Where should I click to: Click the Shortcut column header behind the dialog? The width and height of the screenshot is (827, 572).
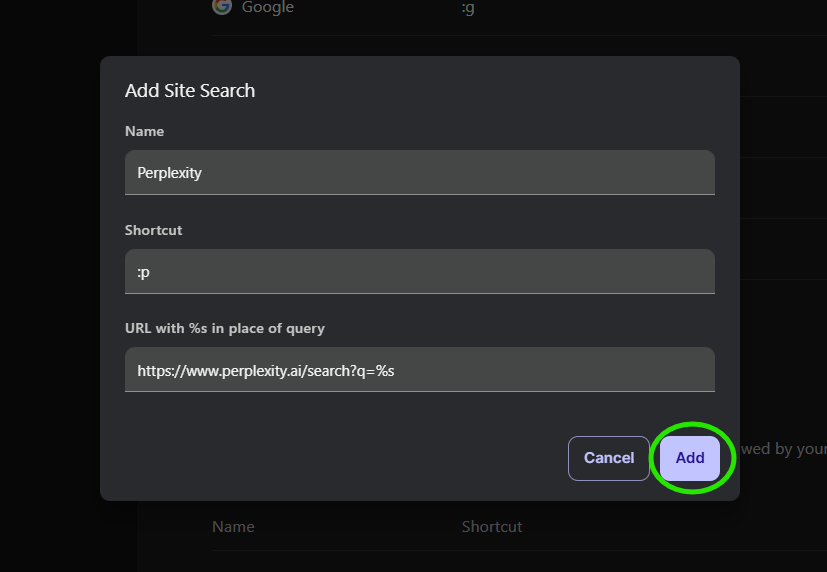[x=491, y=527]
